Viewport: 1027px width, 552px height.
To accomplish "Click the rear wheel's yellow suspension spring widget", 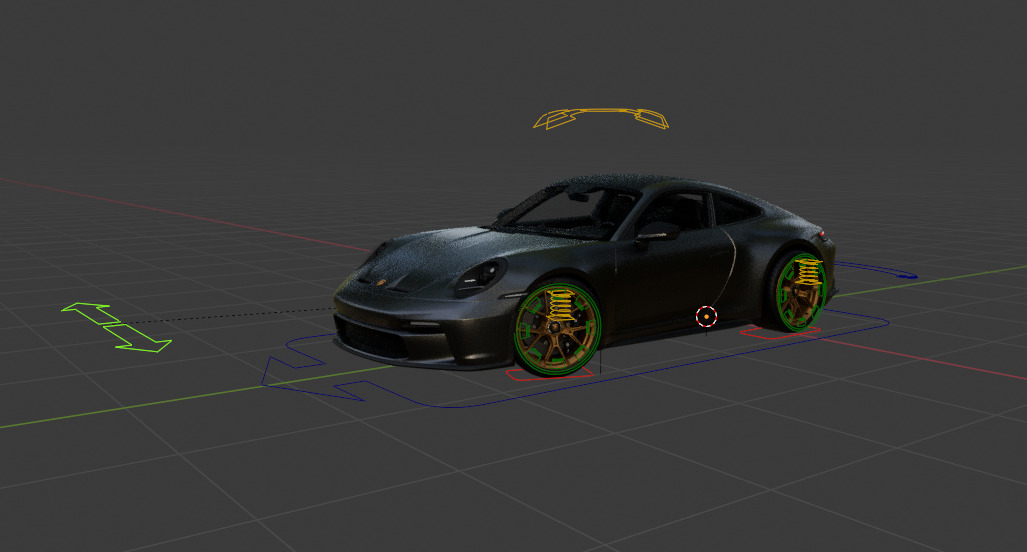I will [x=810, y=270].
